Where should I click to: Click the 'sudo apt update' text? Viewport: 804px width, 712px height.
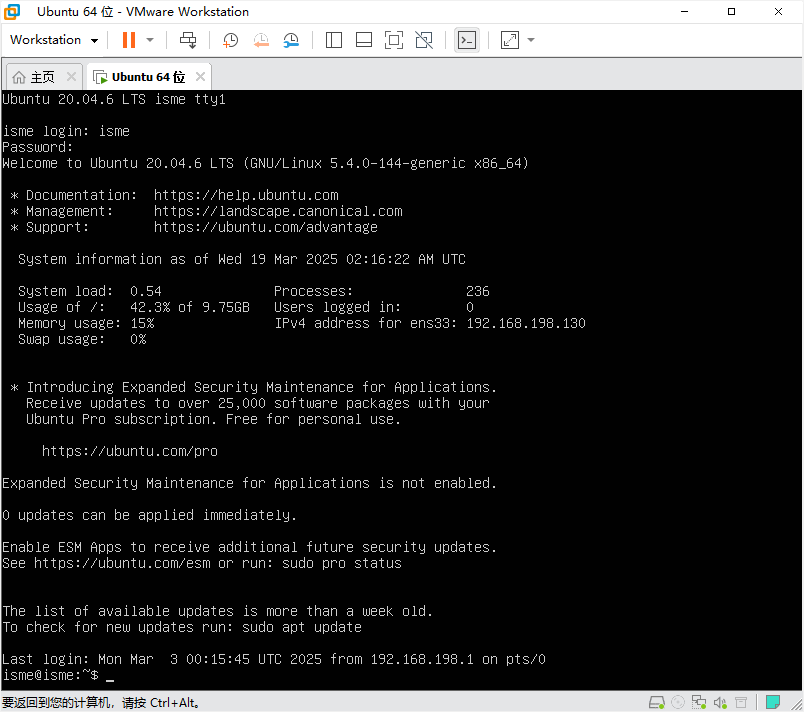[302, 627]
